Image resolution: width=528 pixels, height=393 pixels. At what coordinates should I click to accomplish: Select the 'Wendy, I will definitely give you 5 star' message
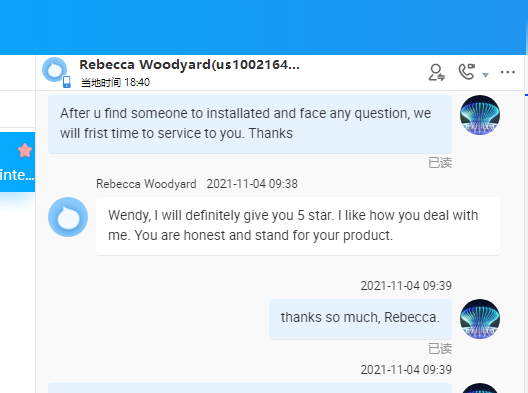coord(298,226)
